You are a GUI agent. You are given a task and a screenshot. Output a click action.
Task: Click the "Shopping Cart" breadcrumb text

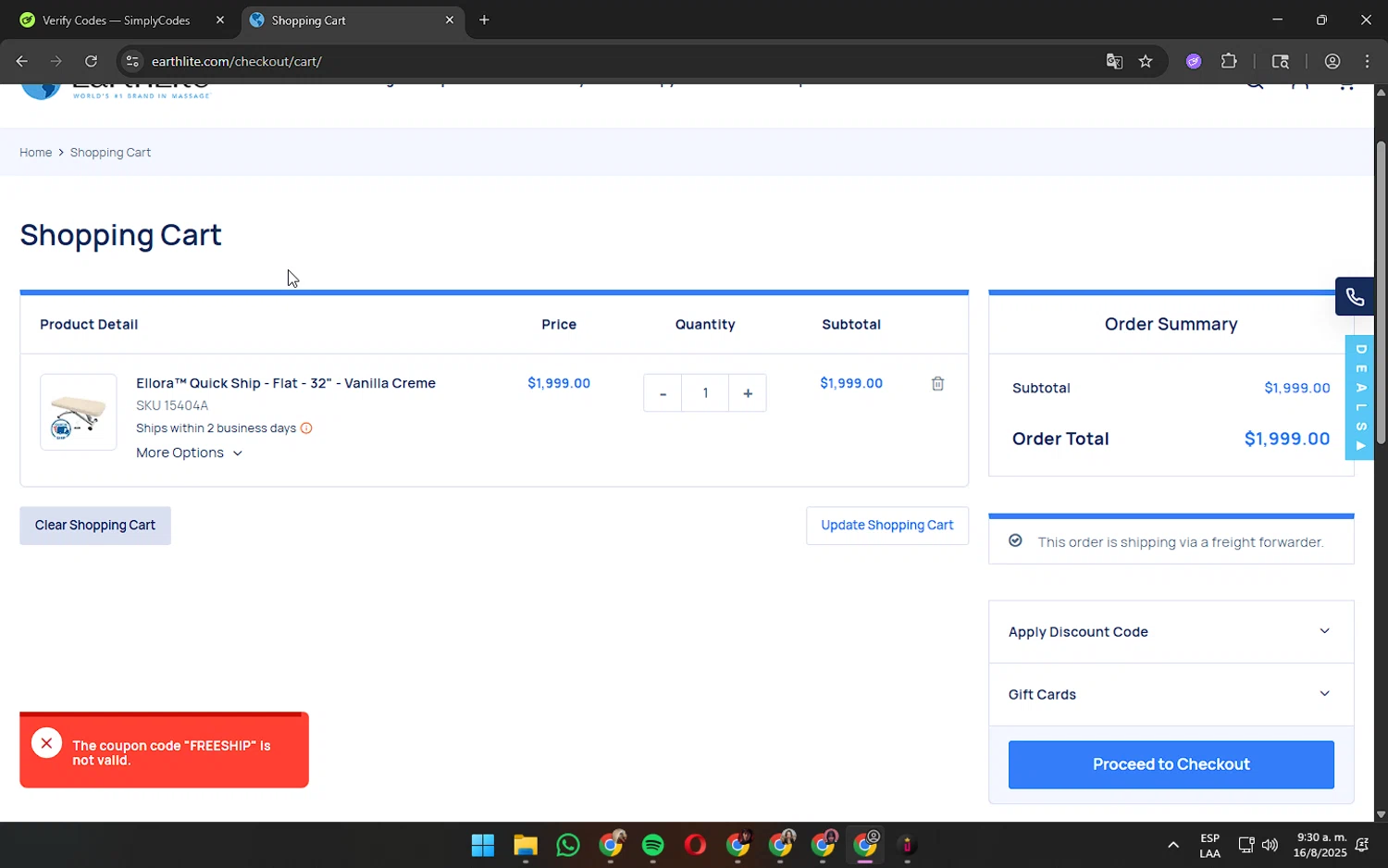(110, 153)
